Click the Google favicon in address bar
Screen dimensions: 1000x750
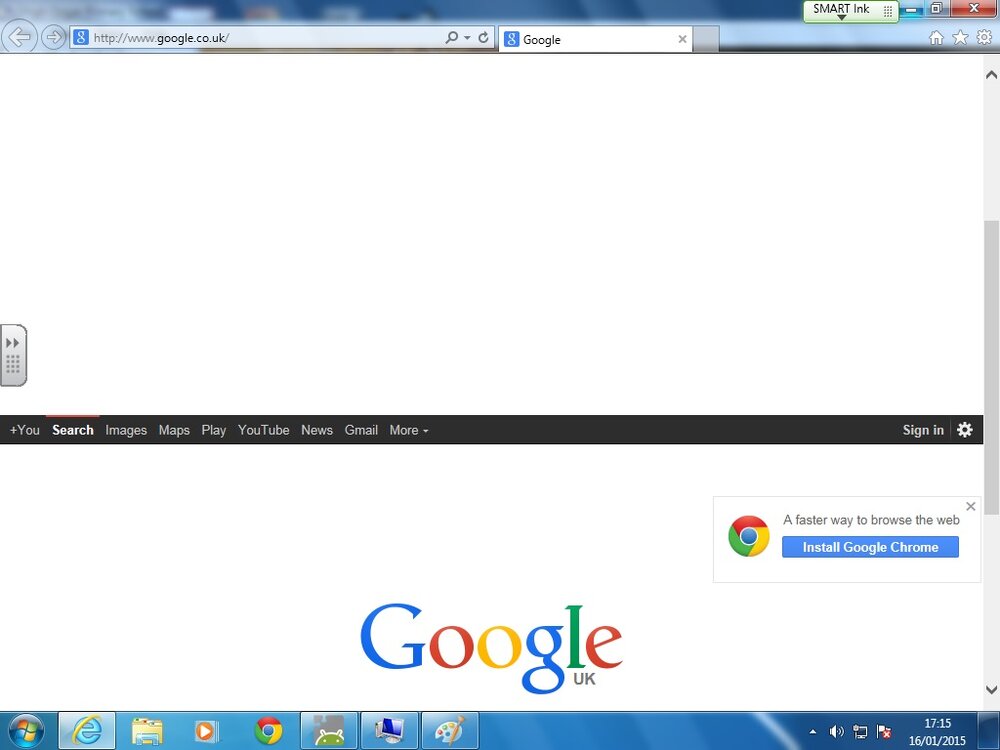(80, 37)
